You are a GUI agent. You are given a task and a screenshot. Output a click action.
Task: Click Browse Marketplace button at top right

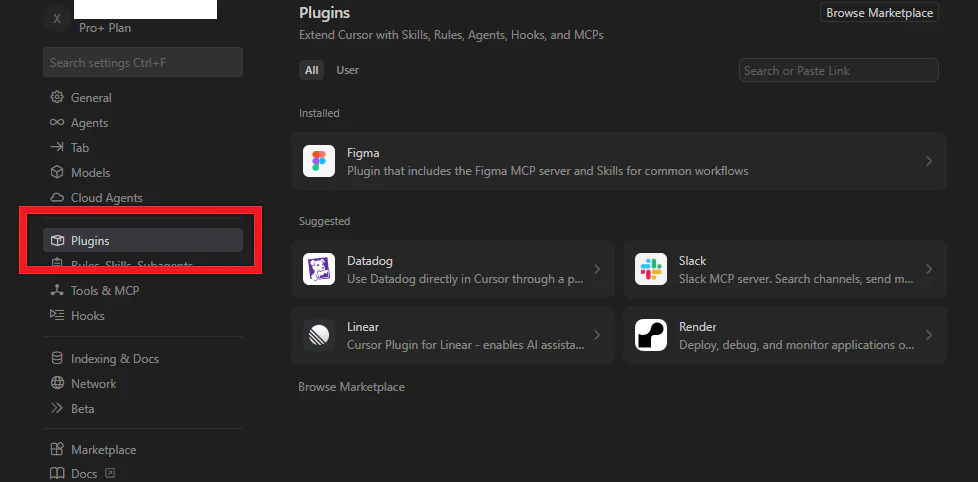click(879, 12)
